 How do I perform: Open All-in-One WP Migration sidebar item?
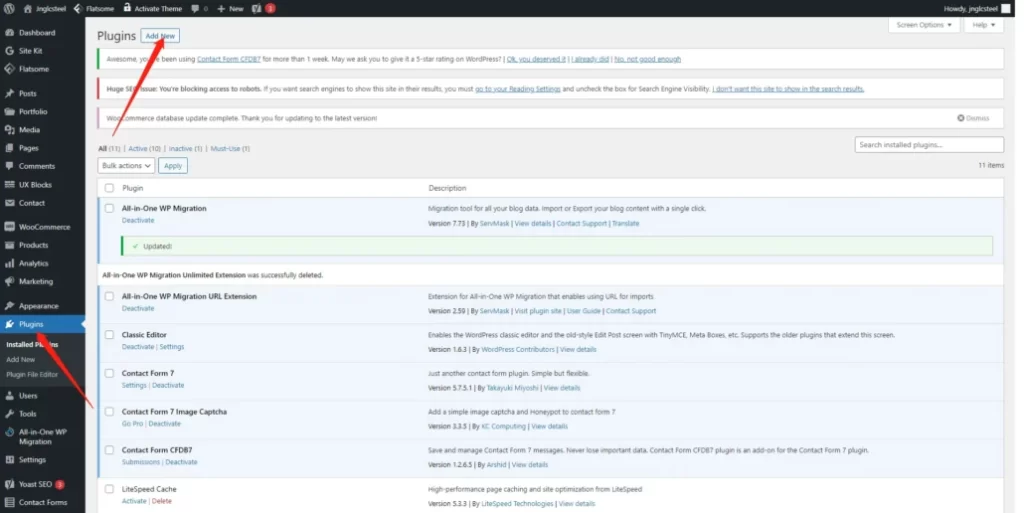pyautogui.click(x=42, y=437)
